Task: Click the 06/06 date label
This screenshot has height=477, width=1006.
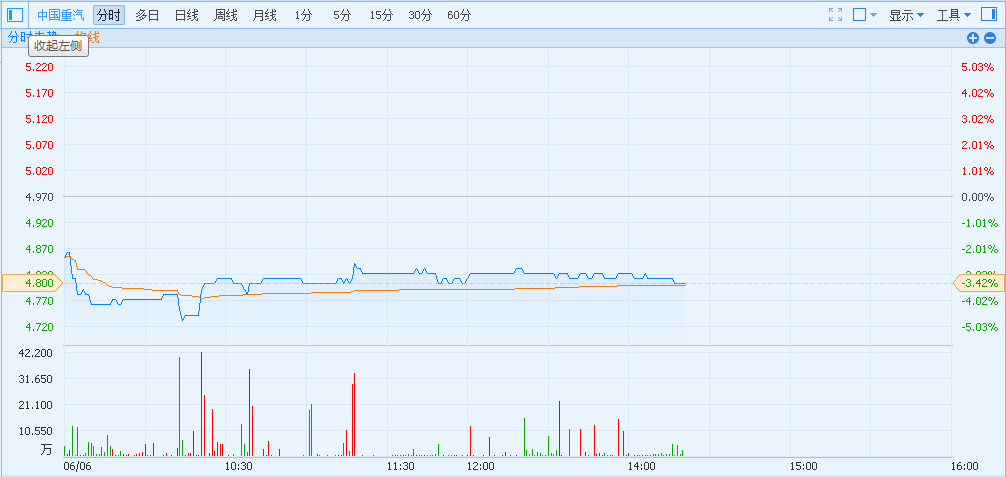Action: point(78,466)
